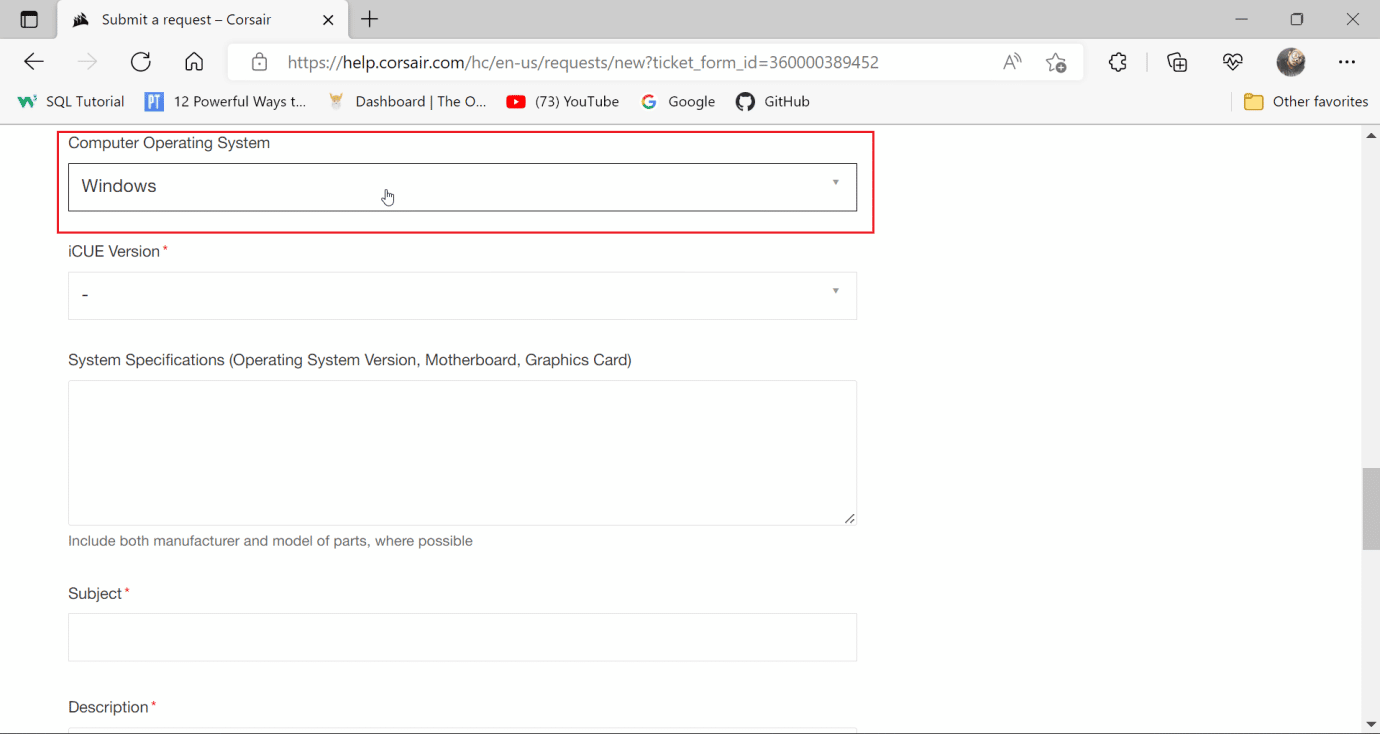
Task: View site information lock icon
Action: pos(259,62)
